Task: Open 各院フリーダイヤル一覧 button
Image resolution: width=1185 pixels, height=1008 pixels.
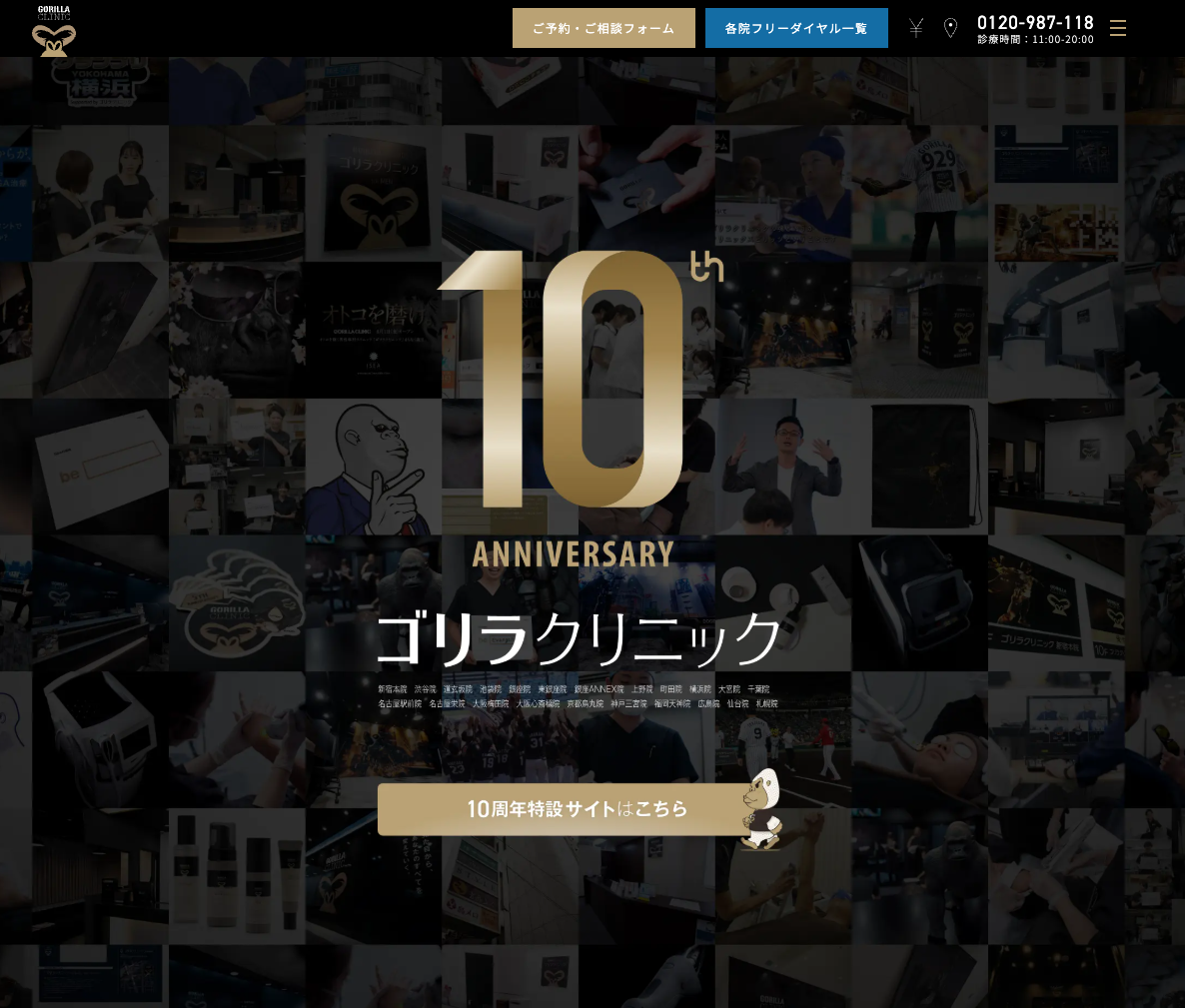Action: click(x=796, y=28)
